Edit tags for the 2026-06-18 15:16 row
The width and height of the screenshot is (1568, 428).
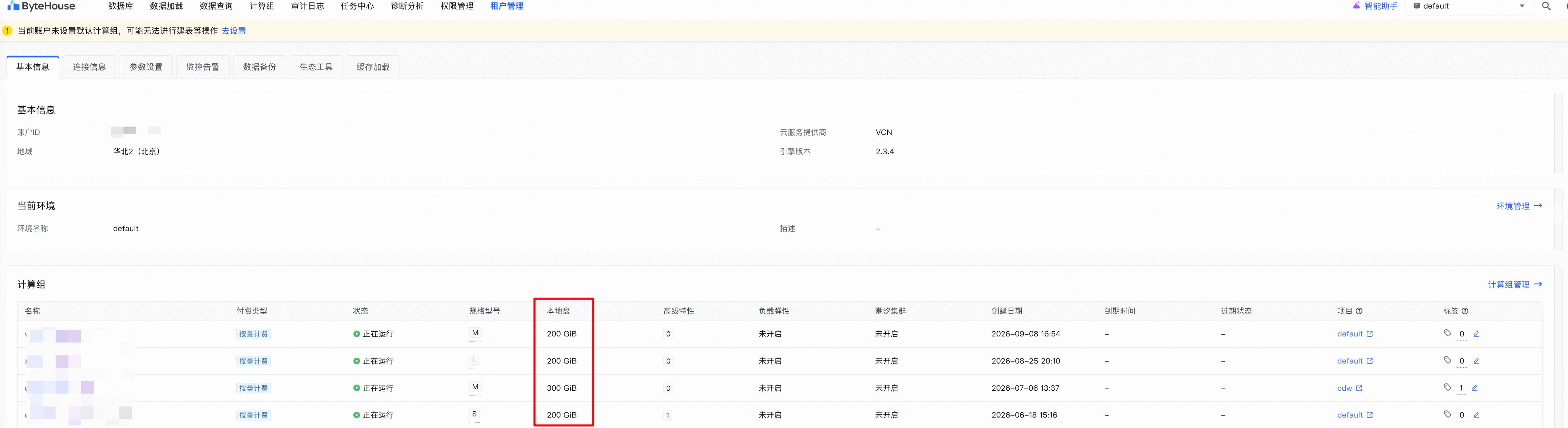point(1476,415)
